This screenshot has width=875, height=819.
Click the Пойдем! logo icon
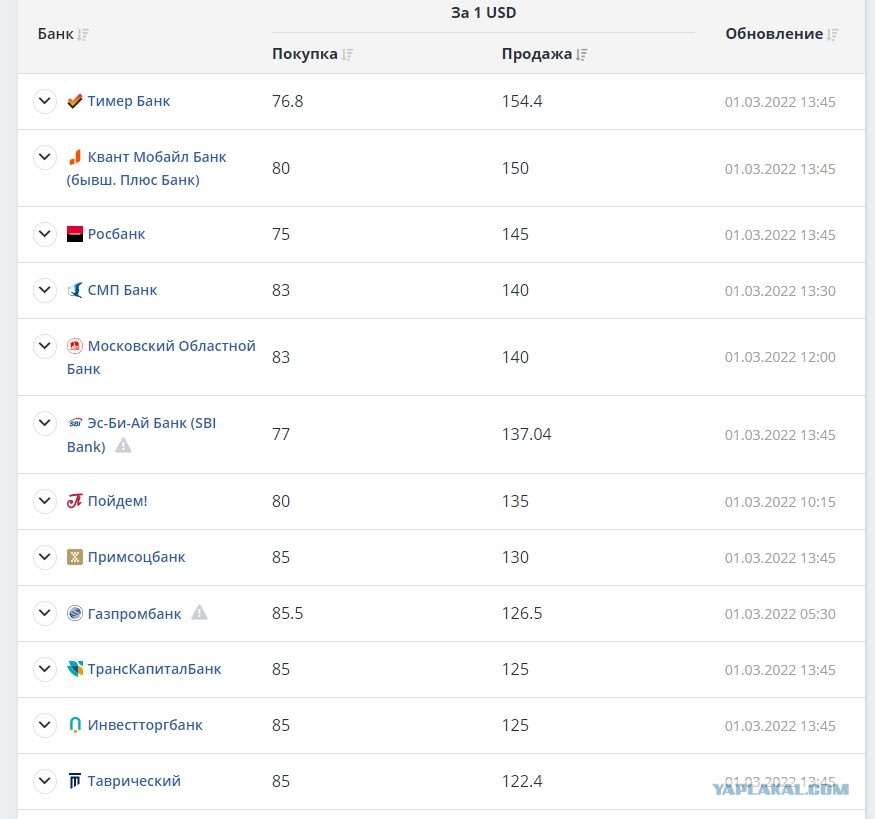[x=75, y=501]
